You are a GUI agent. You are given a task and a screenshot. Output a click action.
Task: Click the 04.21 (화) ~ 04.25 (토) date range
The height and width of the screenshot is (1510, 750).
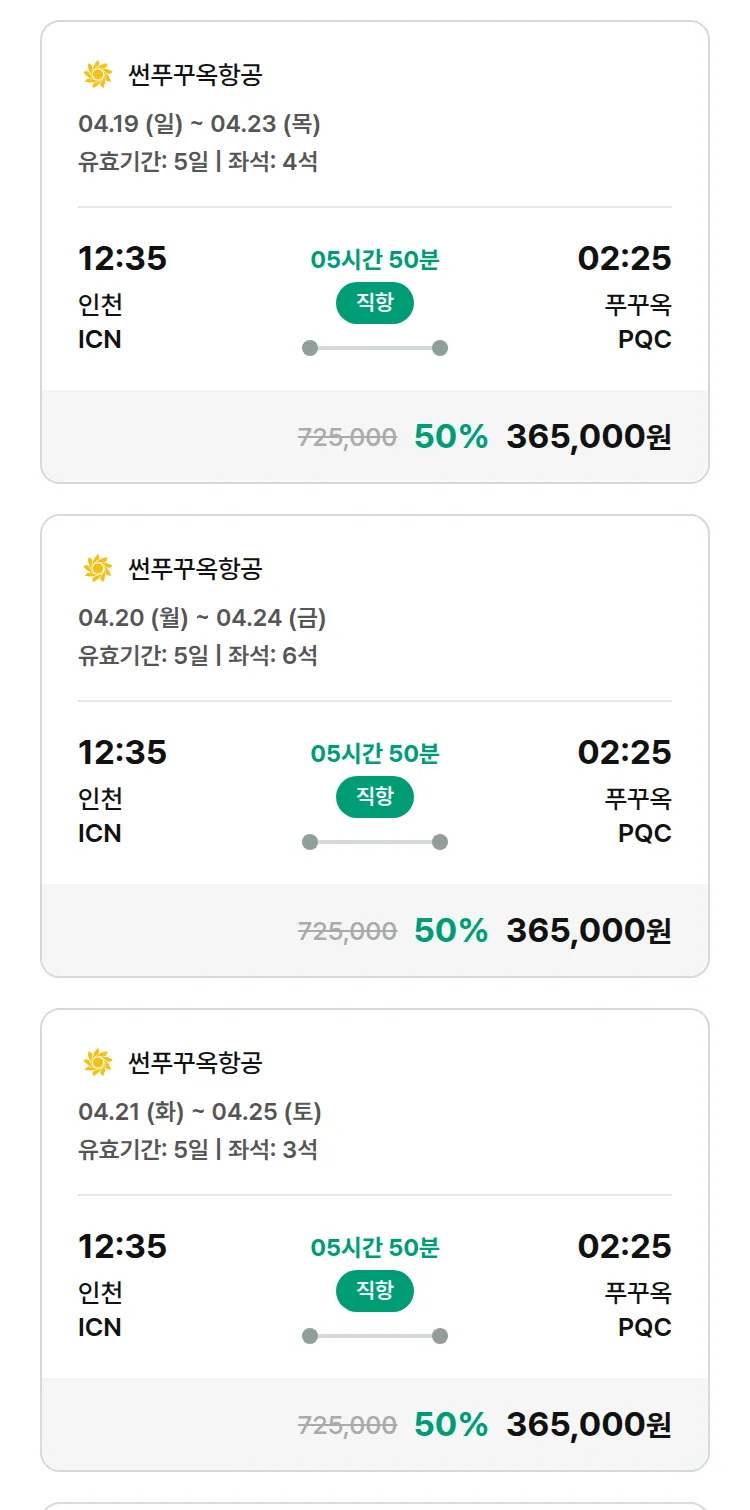tap(200, 1113)
